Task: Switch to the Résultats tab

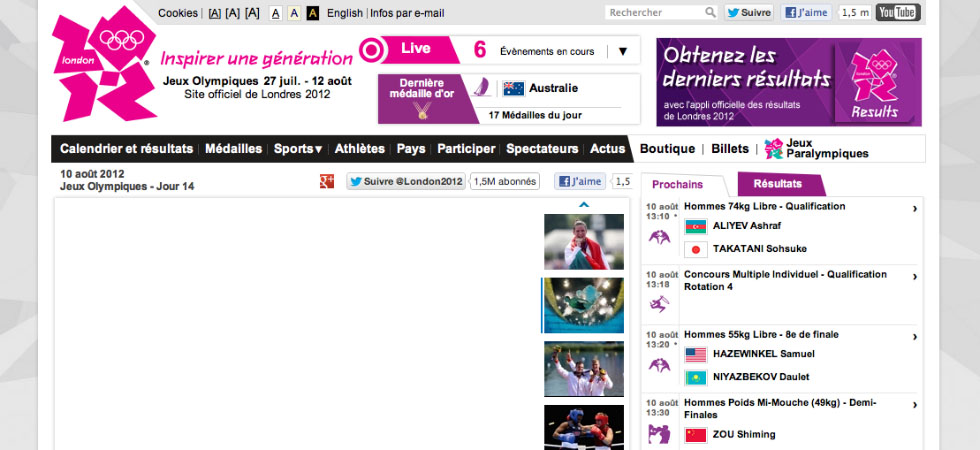Action: 778,184
